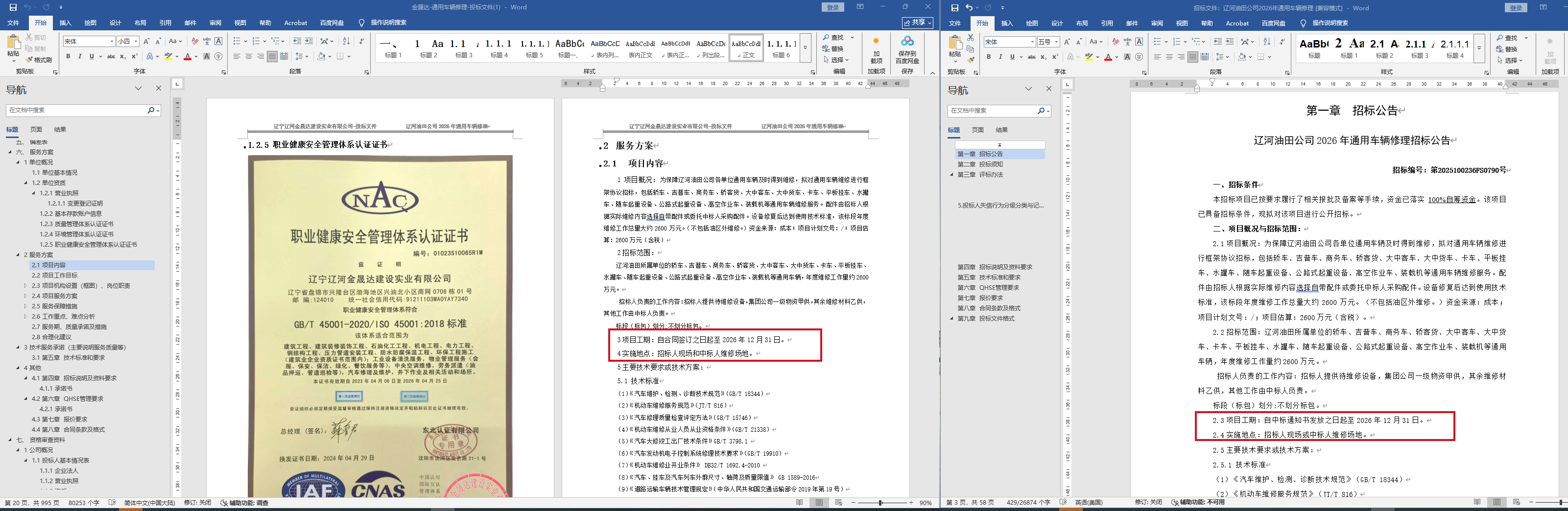The image size is (1568, 511).
Task: Cut selection using scissors in right window
Action: (x=970, y=38)
